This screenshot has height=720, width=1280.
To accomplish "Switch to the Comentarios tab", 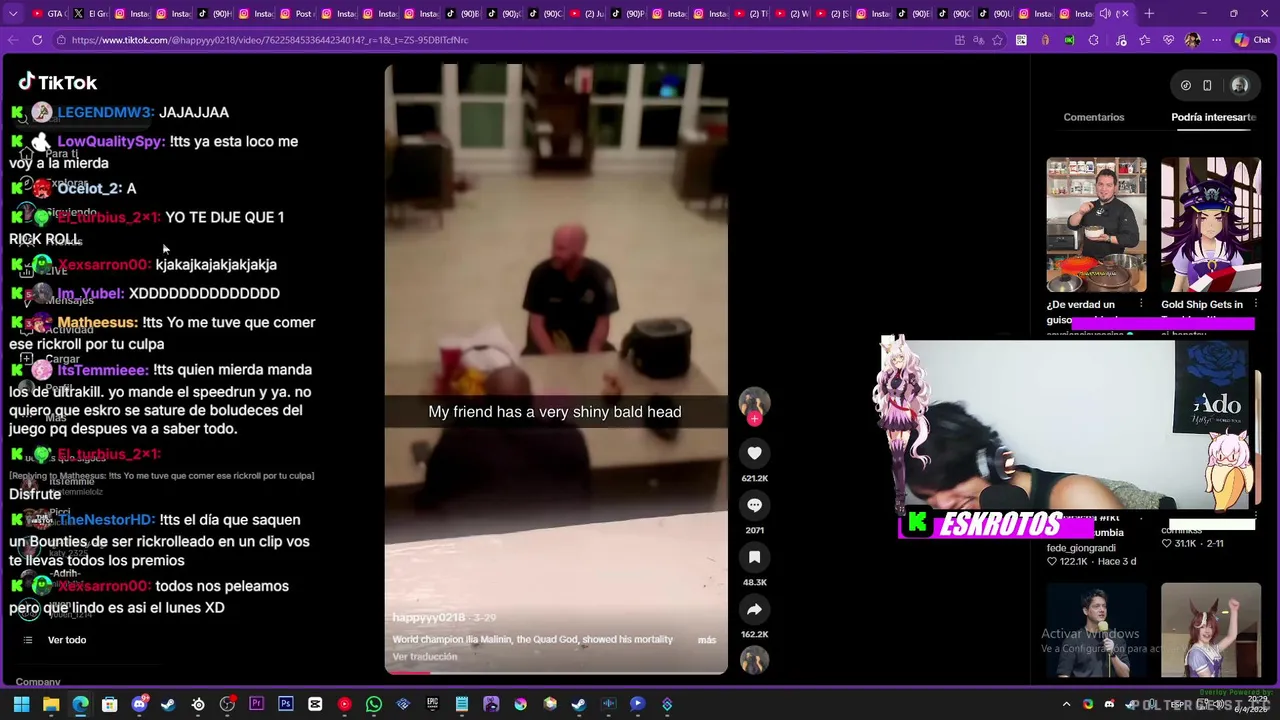I will [1094, 117].
